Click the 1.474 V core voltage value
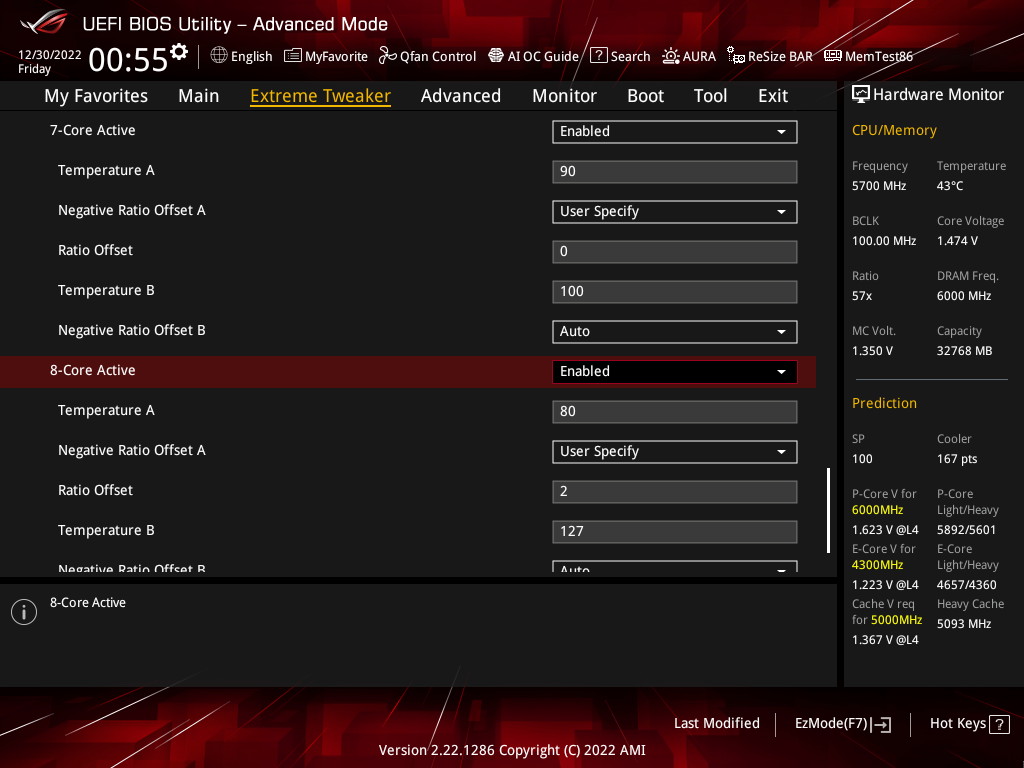 click(x=957, y=241)
